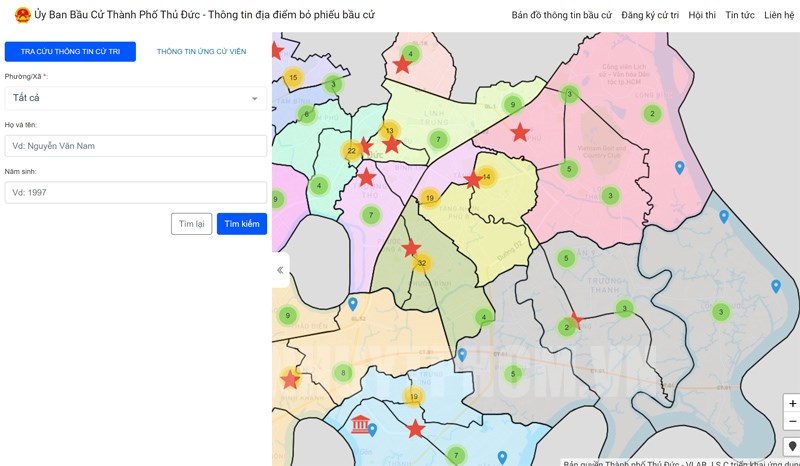
Task: Switch to Thông tin ứng cử viên tab
Action: click(x=201, y=51)
